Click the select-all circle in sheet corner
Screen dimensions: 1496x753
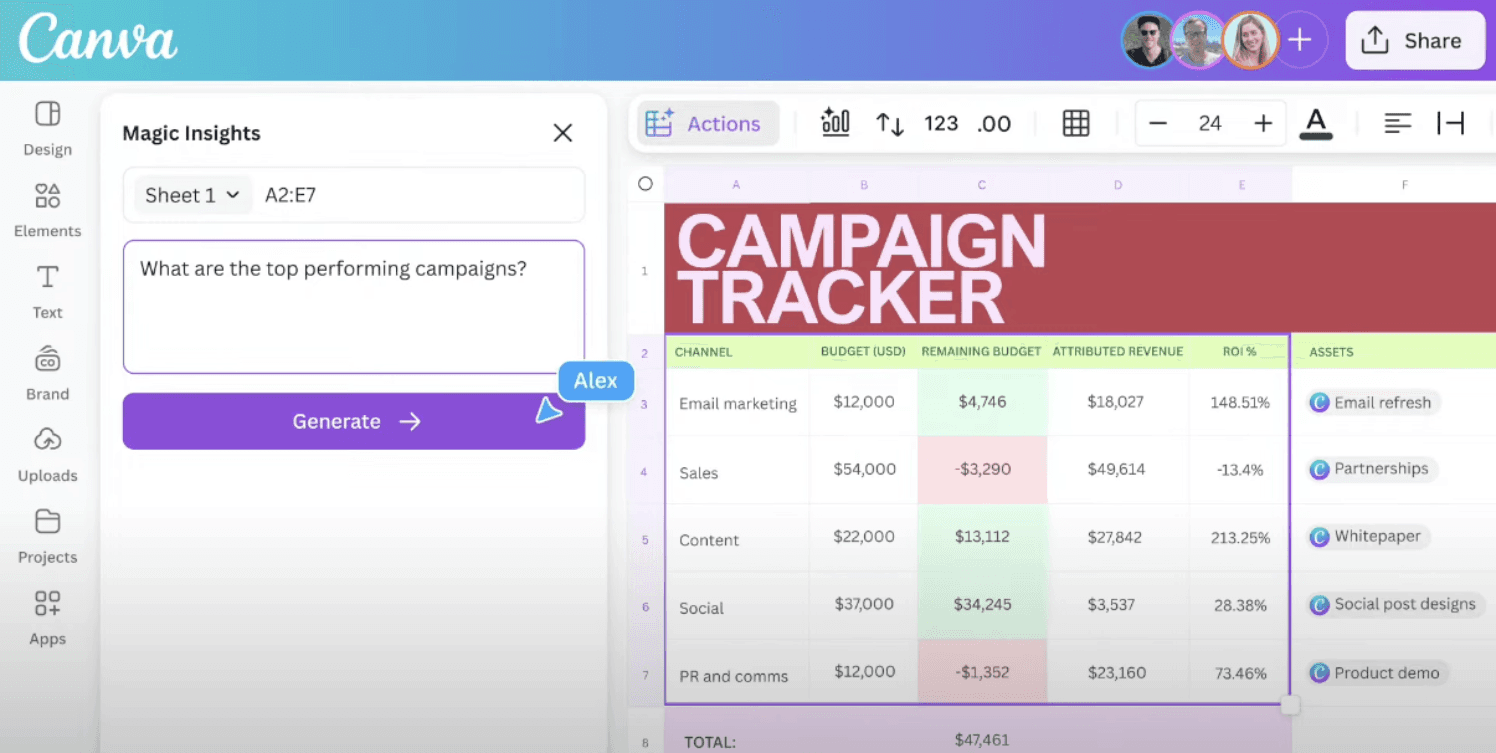coord(645,184)
